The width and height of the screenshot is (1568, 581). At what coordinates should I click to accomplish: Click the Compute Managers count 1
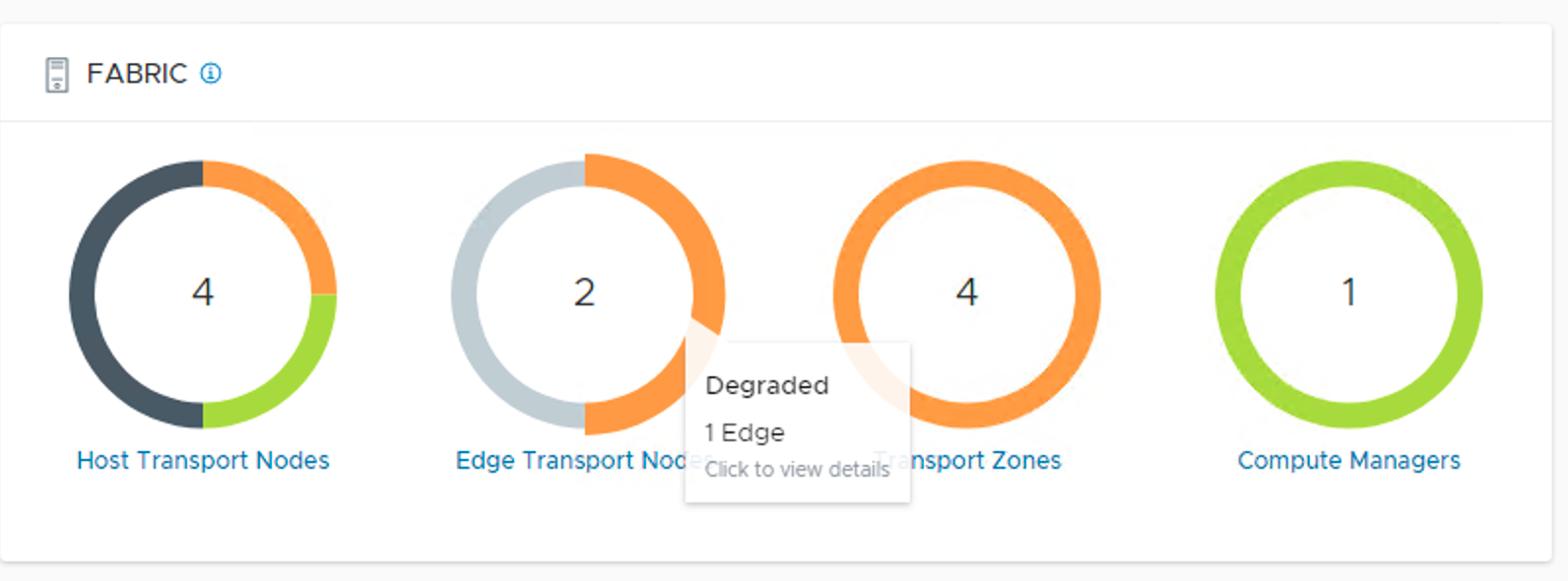1349,292
